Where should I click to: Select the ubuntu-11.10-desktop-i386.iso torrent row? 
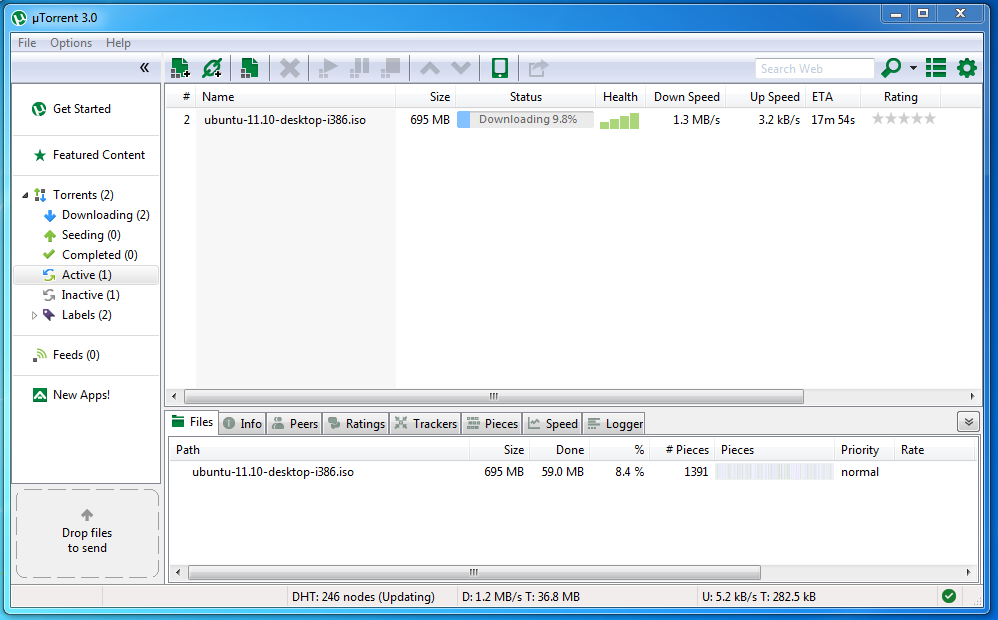[x=573, y=120]
